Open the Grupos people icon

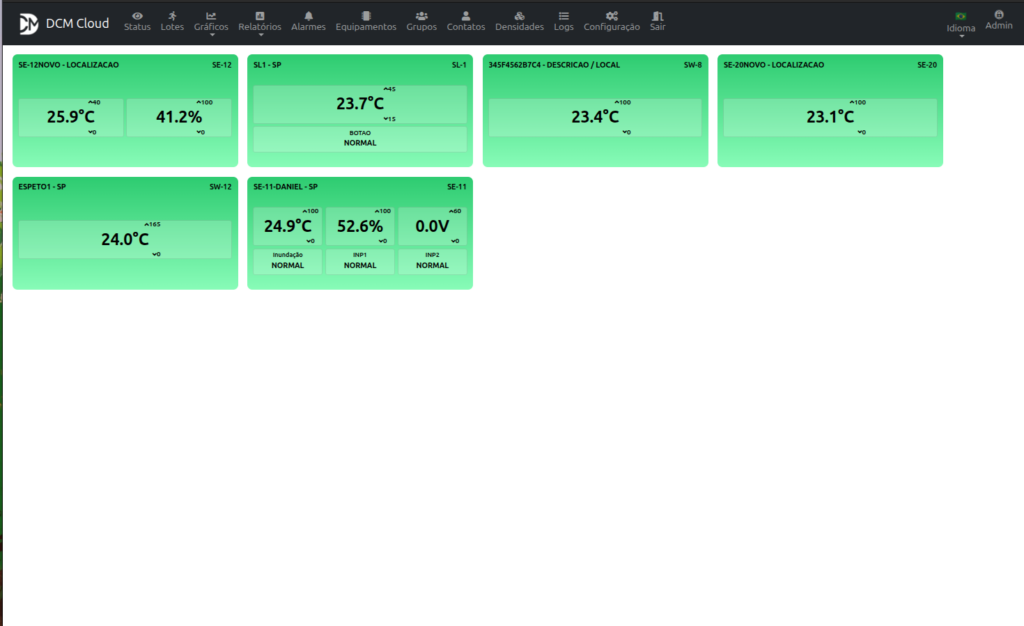(x=421, y=16)
